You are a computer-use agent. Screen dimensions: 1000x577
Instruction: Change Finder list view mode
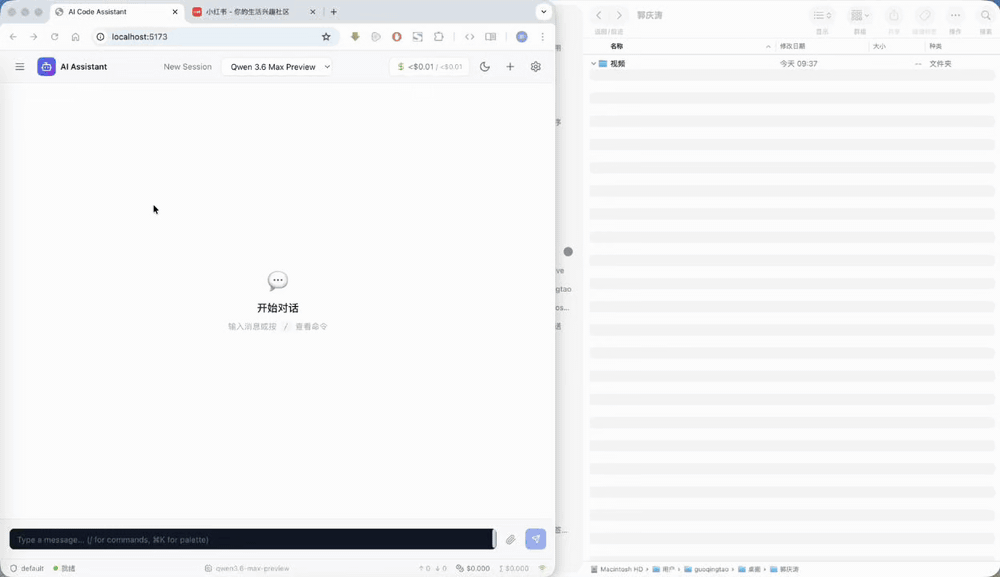click(x=822, y=15)
